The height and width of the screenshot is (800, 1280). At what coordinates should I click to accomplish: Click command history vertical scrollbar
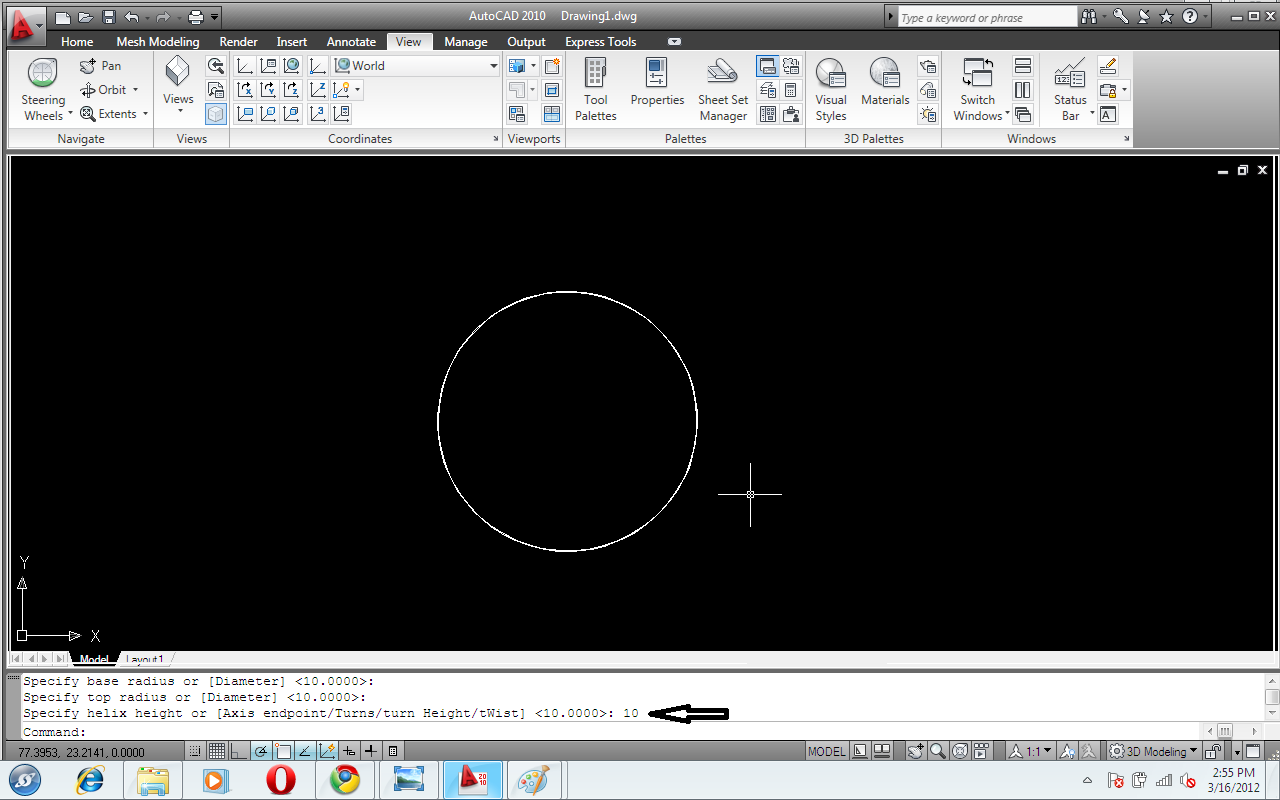click(x=1271, y=697)
